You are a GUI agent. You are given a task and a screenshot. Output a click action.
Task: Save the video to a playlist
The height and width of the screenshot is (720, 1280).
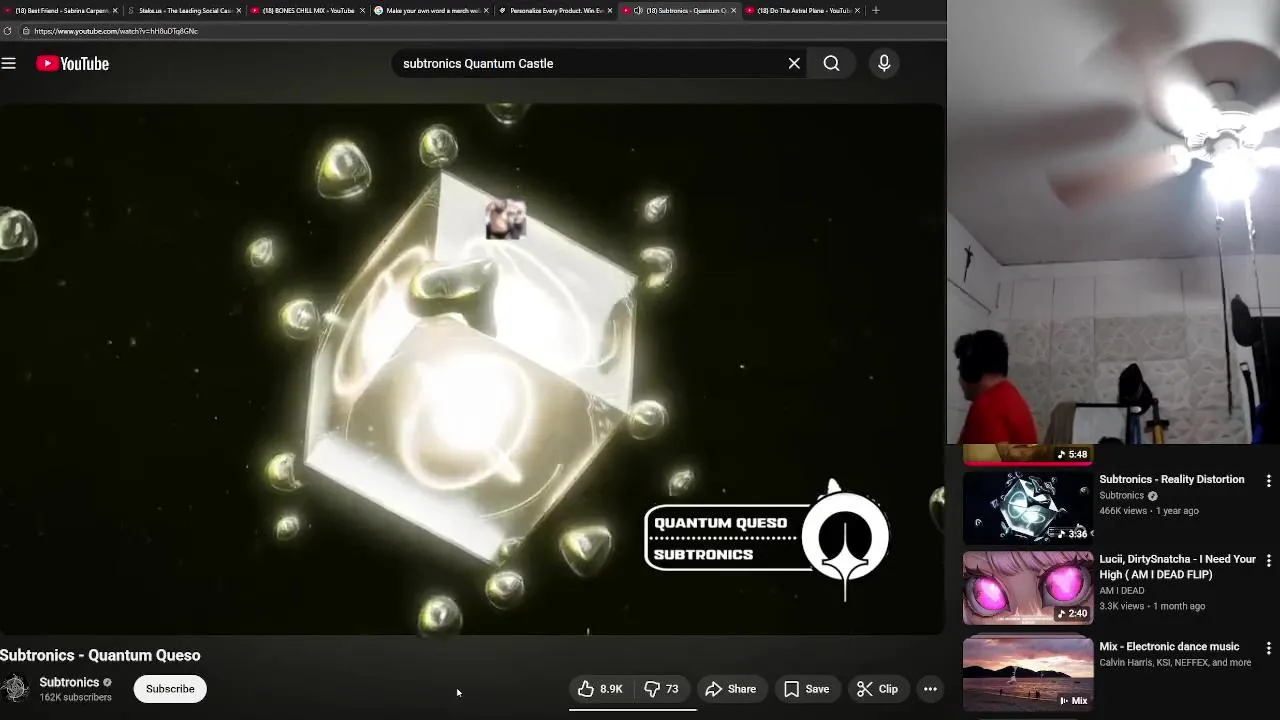pyautogui.click(x=807, y=689)
